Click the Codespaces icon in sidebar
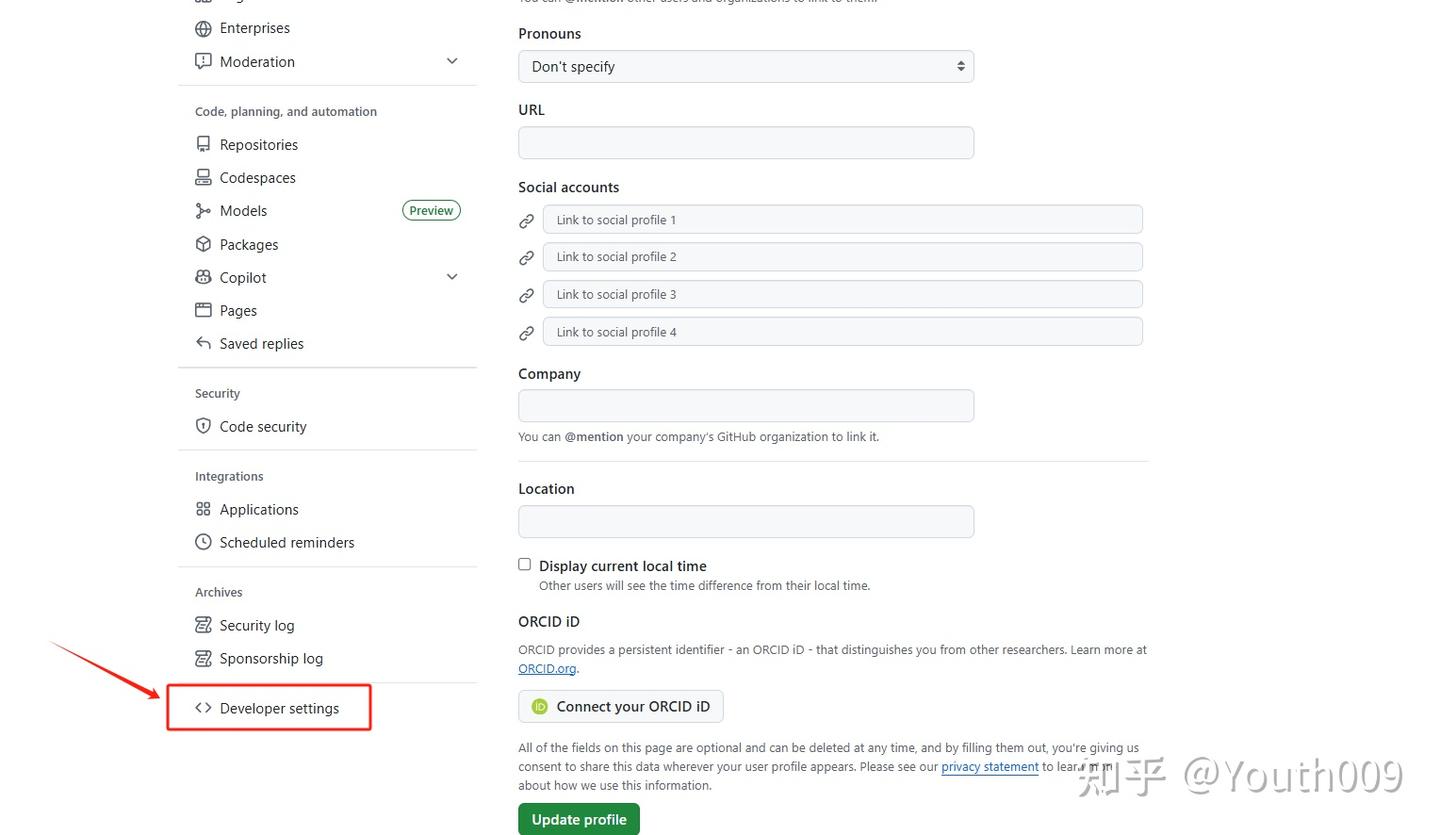The image size is (1440, 835). pos(203,177)
